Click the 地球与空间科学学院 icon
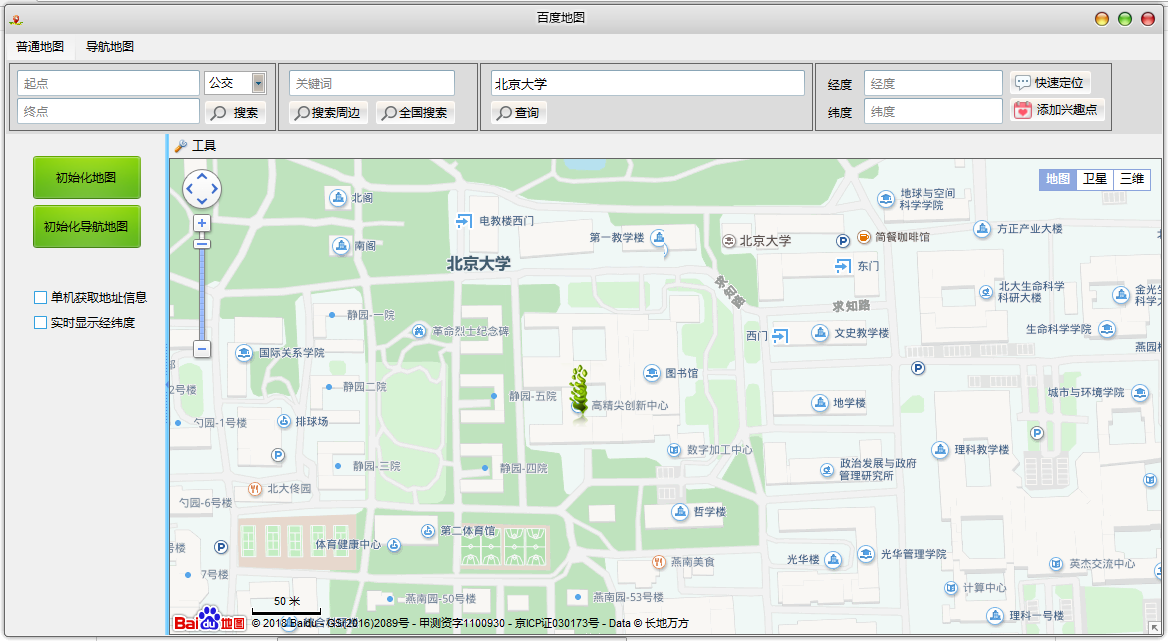The width and height of the screenshot is (1168, 641). [x=886, y=199]
